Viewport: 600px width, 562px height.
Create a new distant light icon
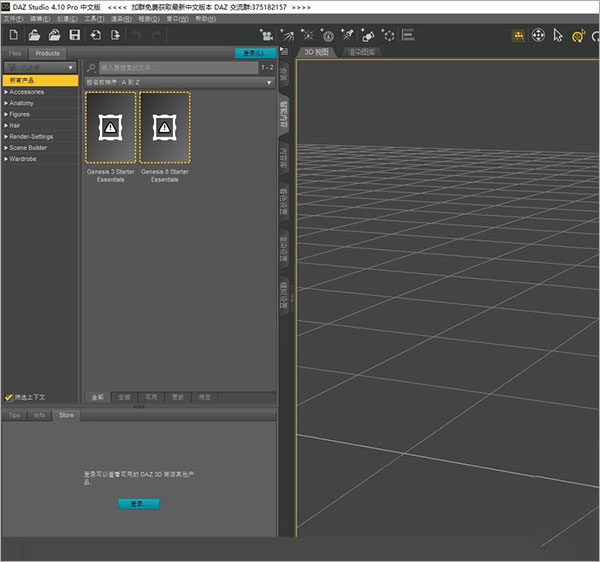pyautogui.click(x=287, y=35)
